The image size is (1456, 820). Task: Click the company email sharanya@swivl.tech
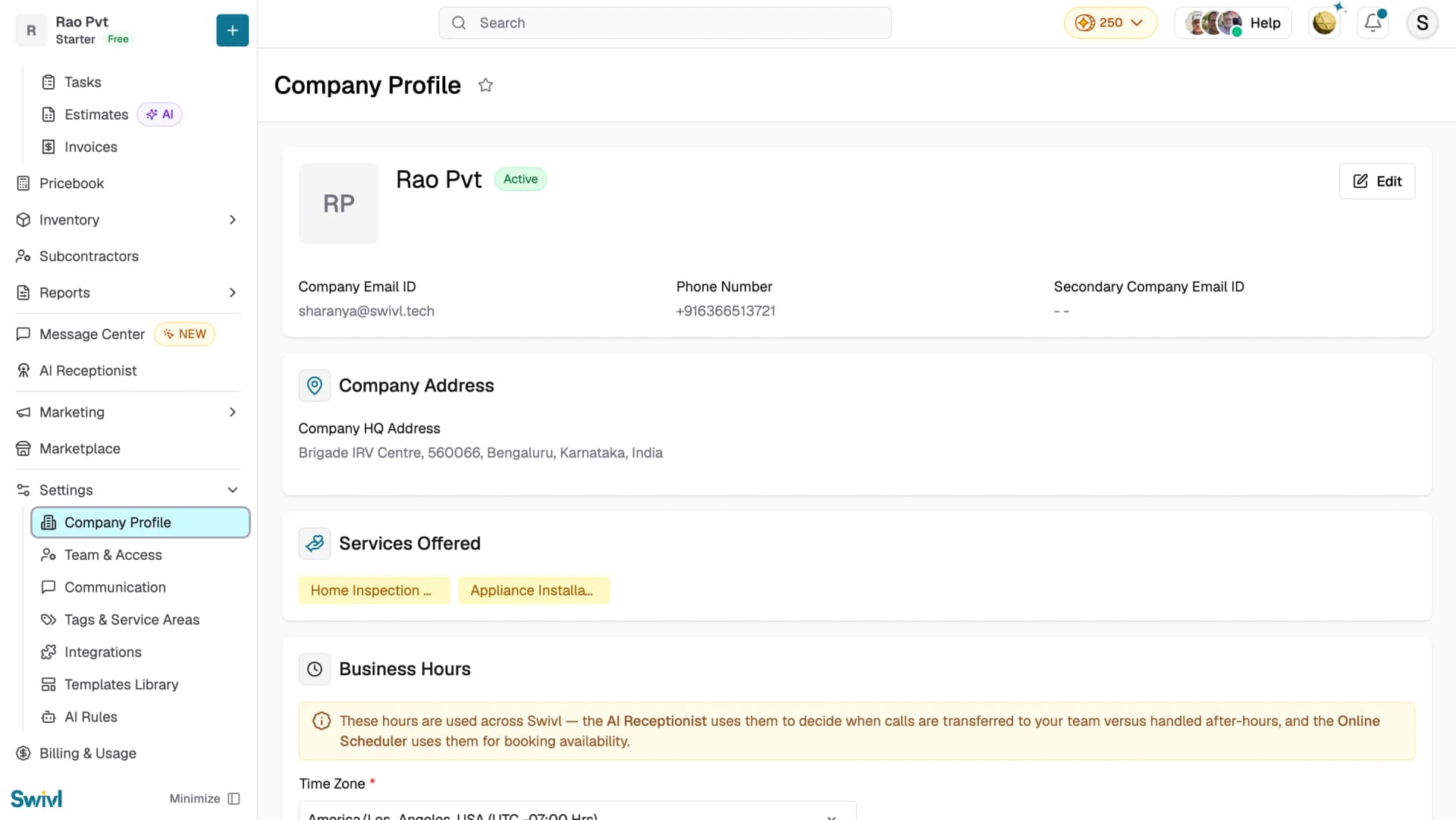366,311
